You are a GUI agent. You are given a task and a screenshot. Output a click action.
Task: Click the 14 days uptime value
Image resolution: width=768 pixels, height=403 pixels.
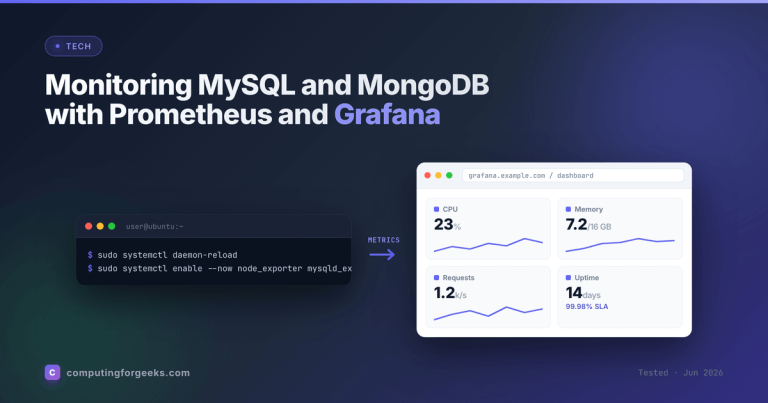(583, 293)
